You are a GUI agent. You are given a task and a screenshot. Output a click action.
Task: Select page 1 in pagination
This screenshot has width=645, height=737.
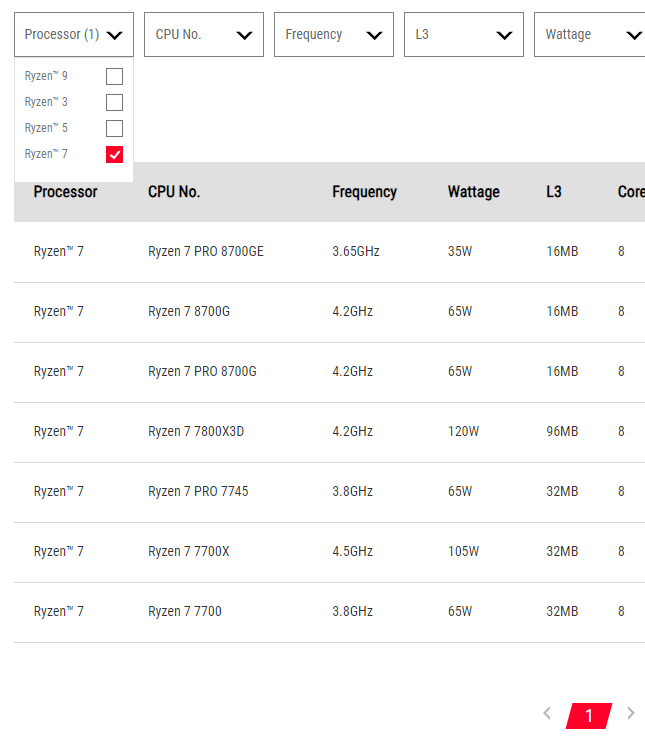tap(589, 716)
